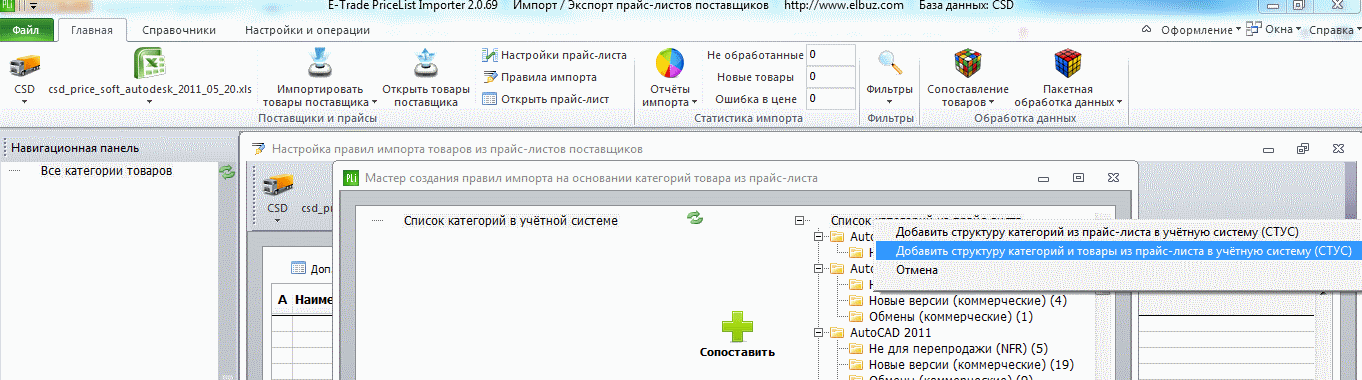Open the Отчёты импорта dropdown arrow

(x=694, y=102)
